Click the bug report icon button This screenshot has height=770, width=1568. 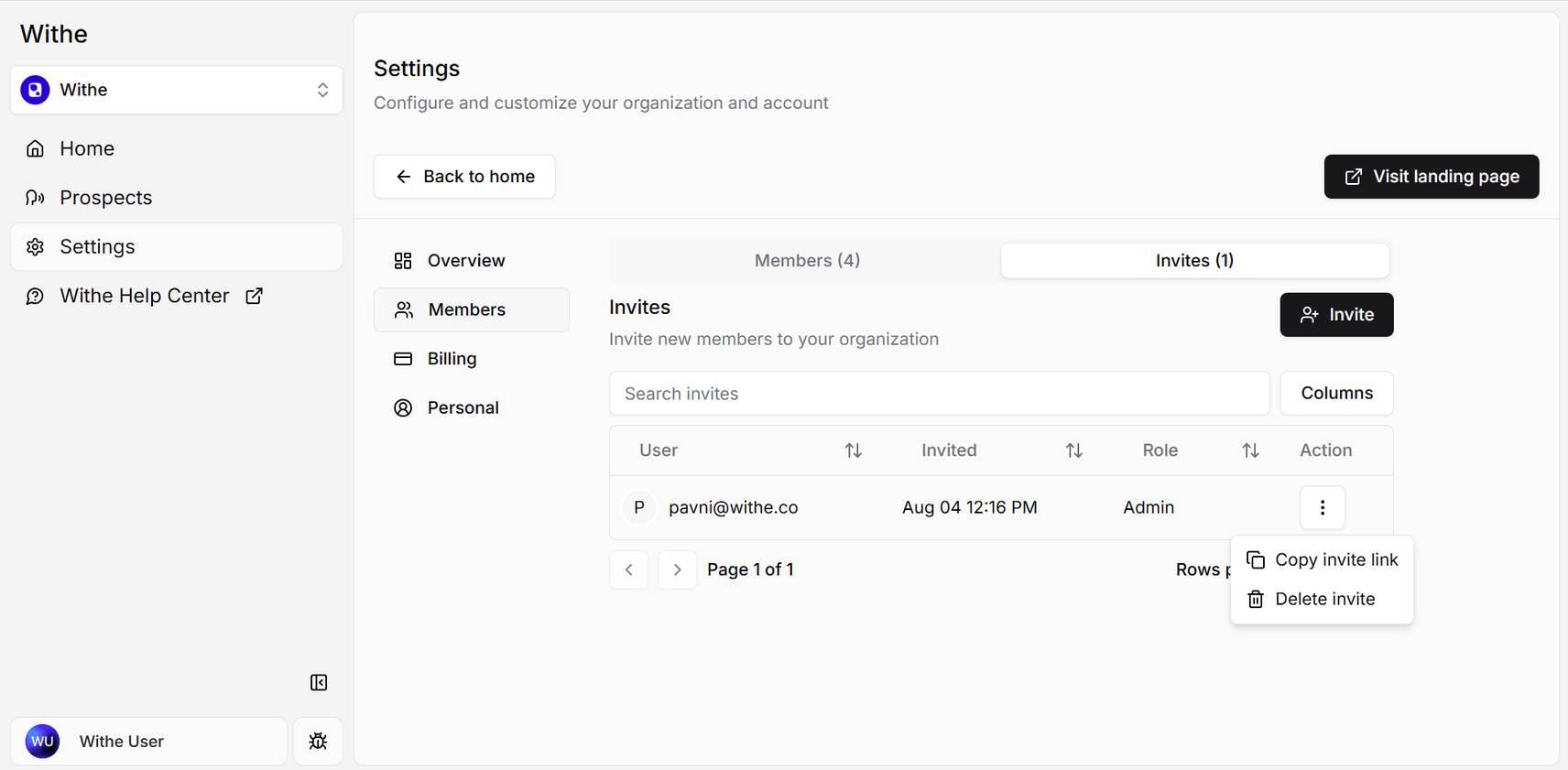coord(318,742)
